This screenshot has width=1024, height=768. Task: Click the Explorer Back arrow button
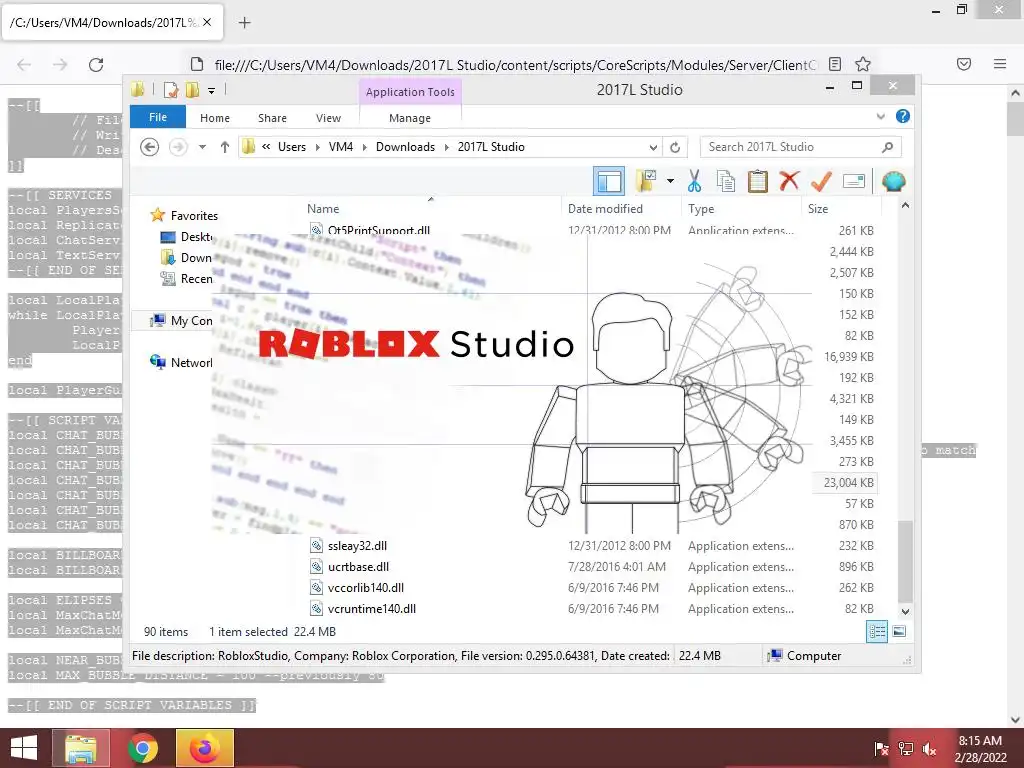(x=150, y=147)
